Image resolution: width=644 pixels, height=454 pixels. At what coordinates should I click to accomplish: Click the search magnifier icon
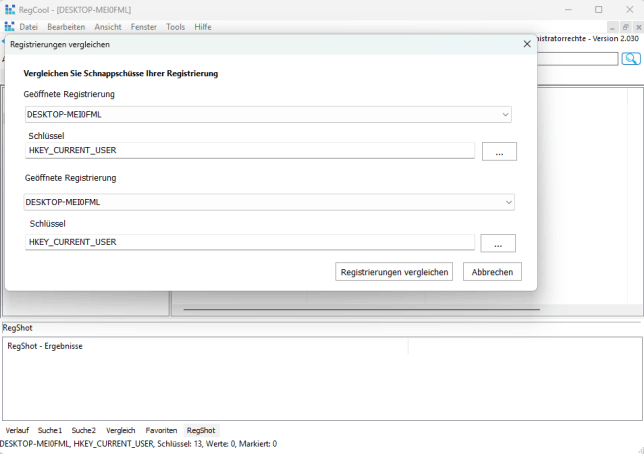(x=631, y=59)
